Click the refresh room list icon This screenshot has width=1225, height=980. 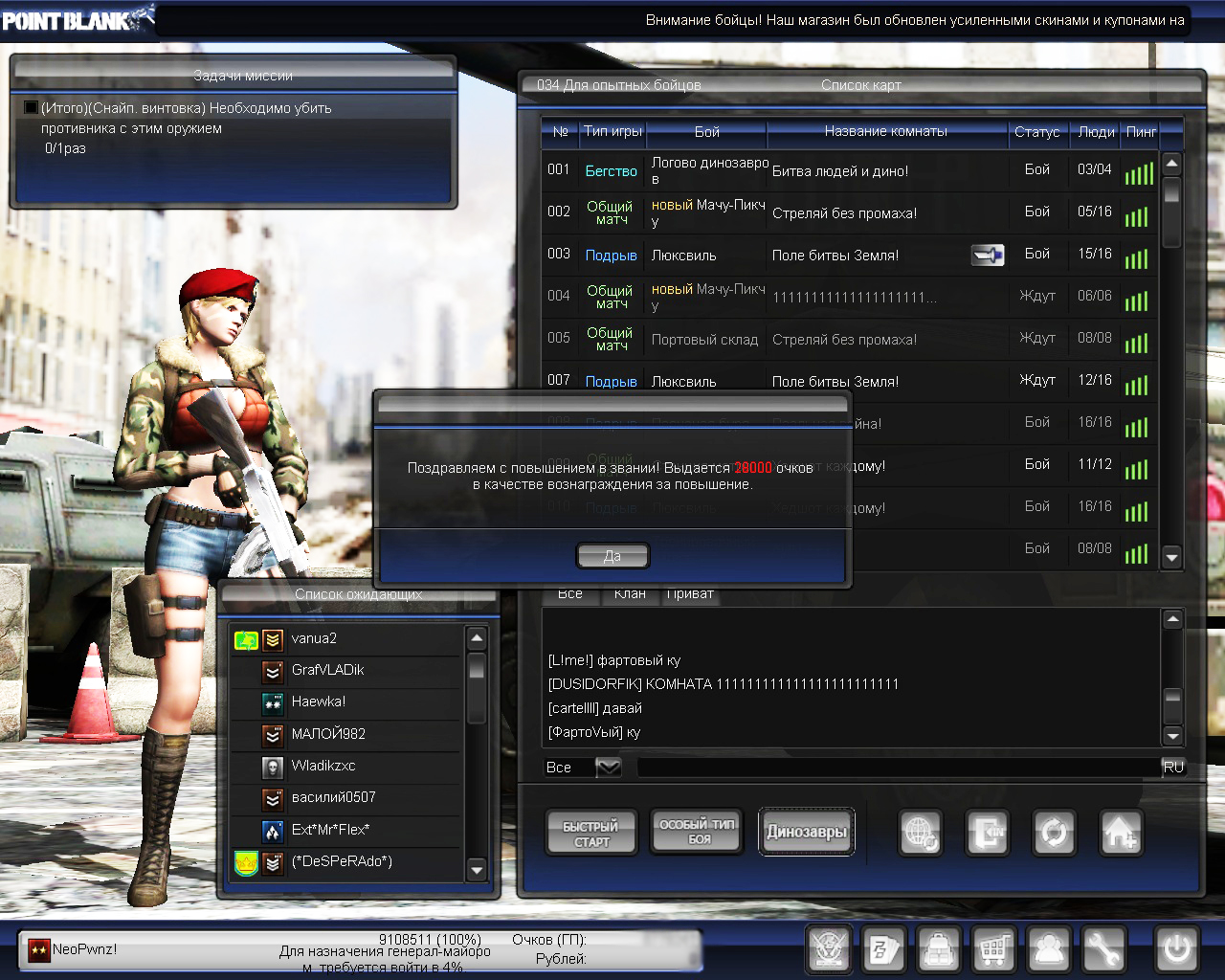point(1054,833)
